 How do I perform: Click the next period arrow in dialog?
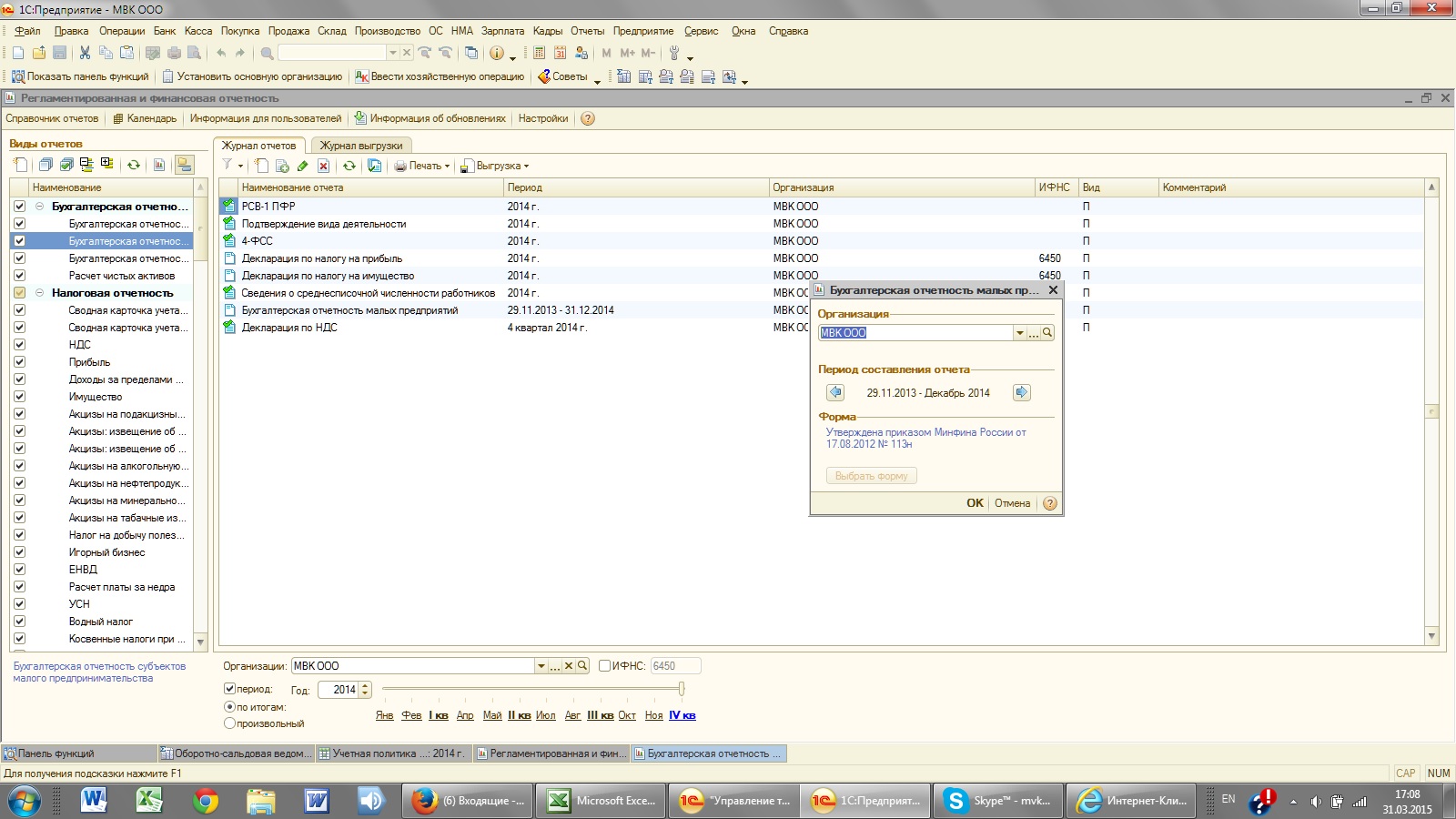(x=1021, y=392)
